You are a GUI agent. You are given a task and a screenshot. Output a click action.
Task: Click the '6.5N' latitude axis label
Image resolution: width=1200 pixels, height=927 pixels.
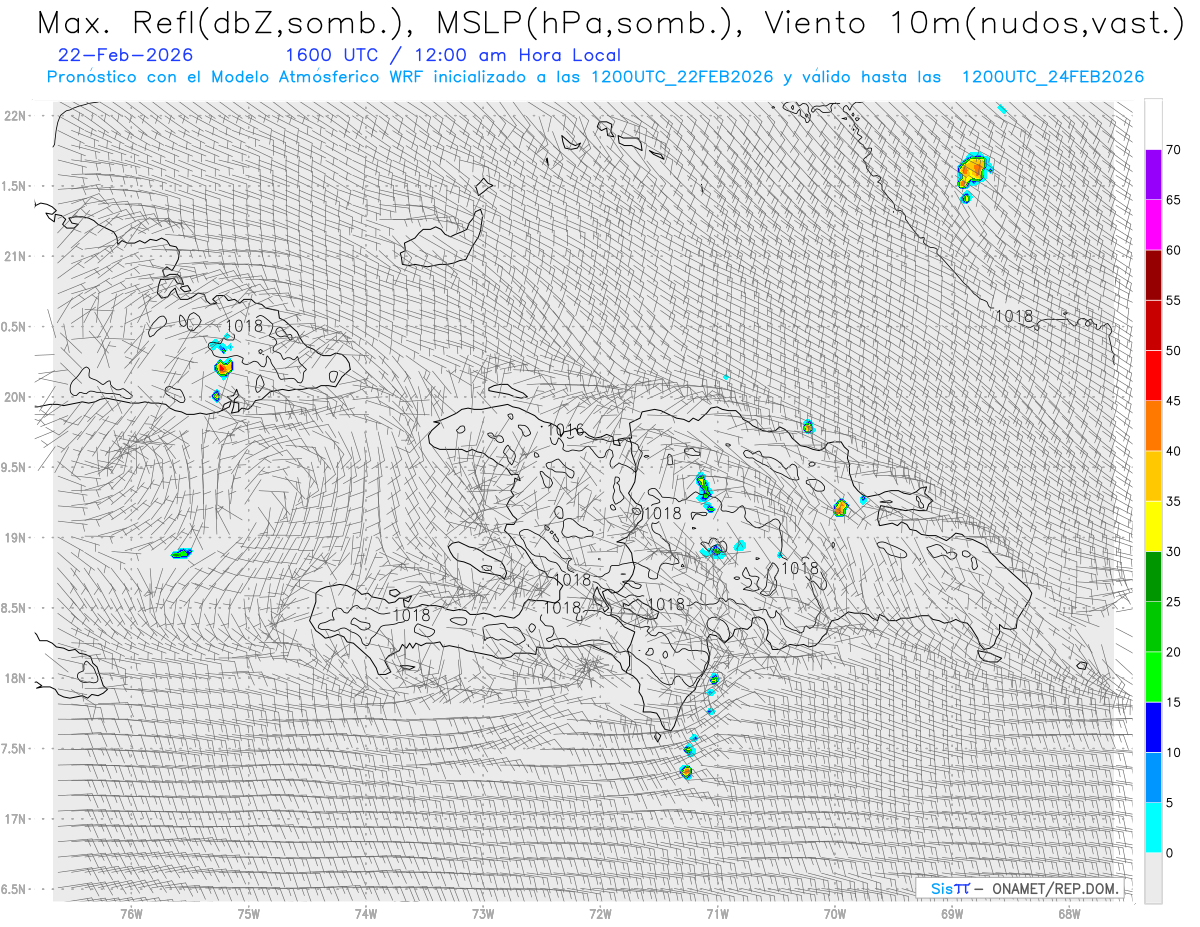pos(14,889)
